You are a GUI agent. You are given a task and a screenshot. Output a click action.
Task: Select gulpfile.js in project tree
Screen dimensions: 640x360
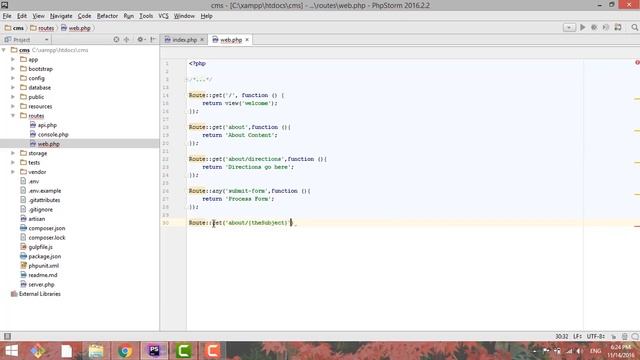point(36,247)
